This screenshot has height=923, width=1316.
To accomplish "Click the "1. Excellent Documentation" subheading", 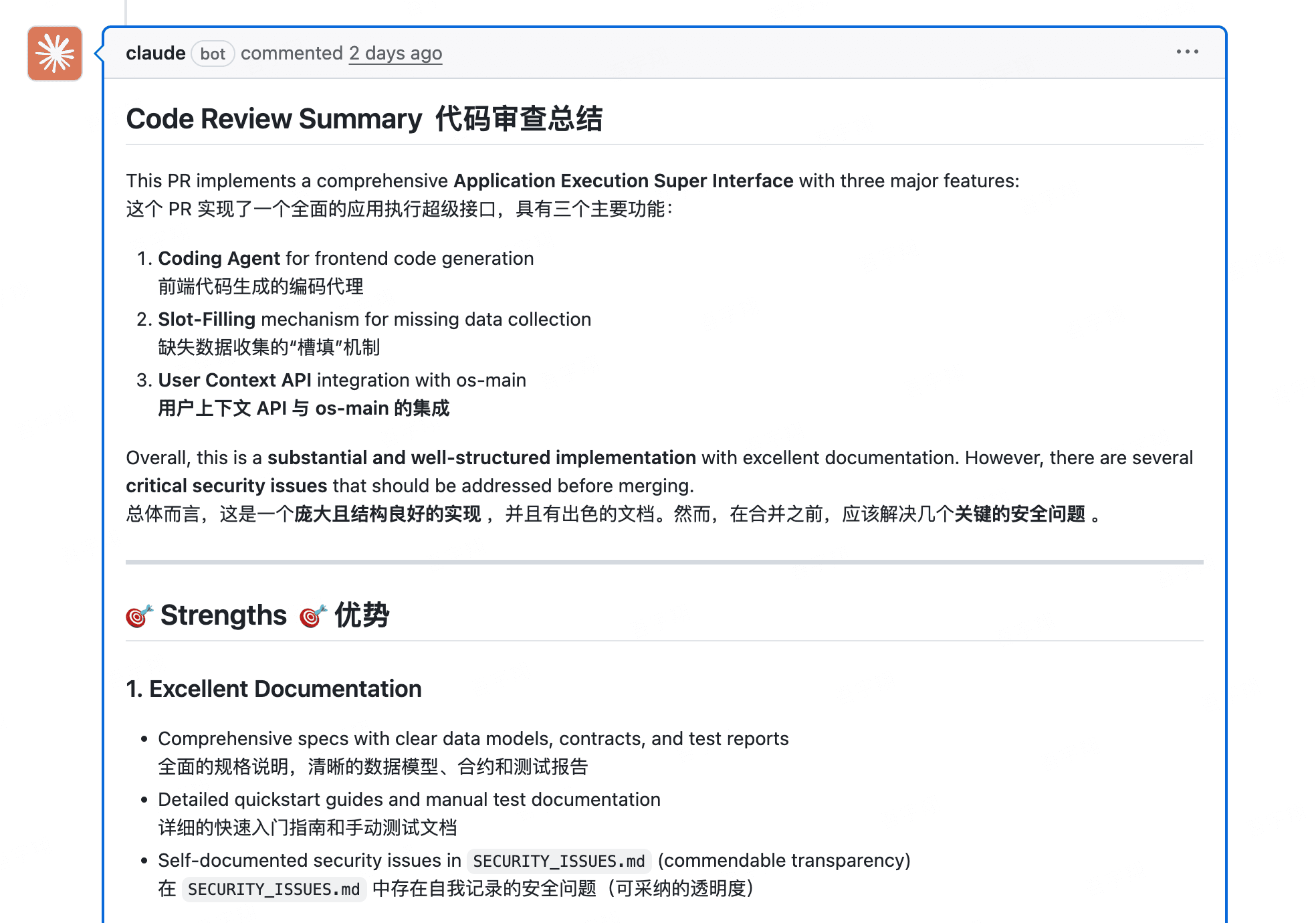I will (273, 689).
